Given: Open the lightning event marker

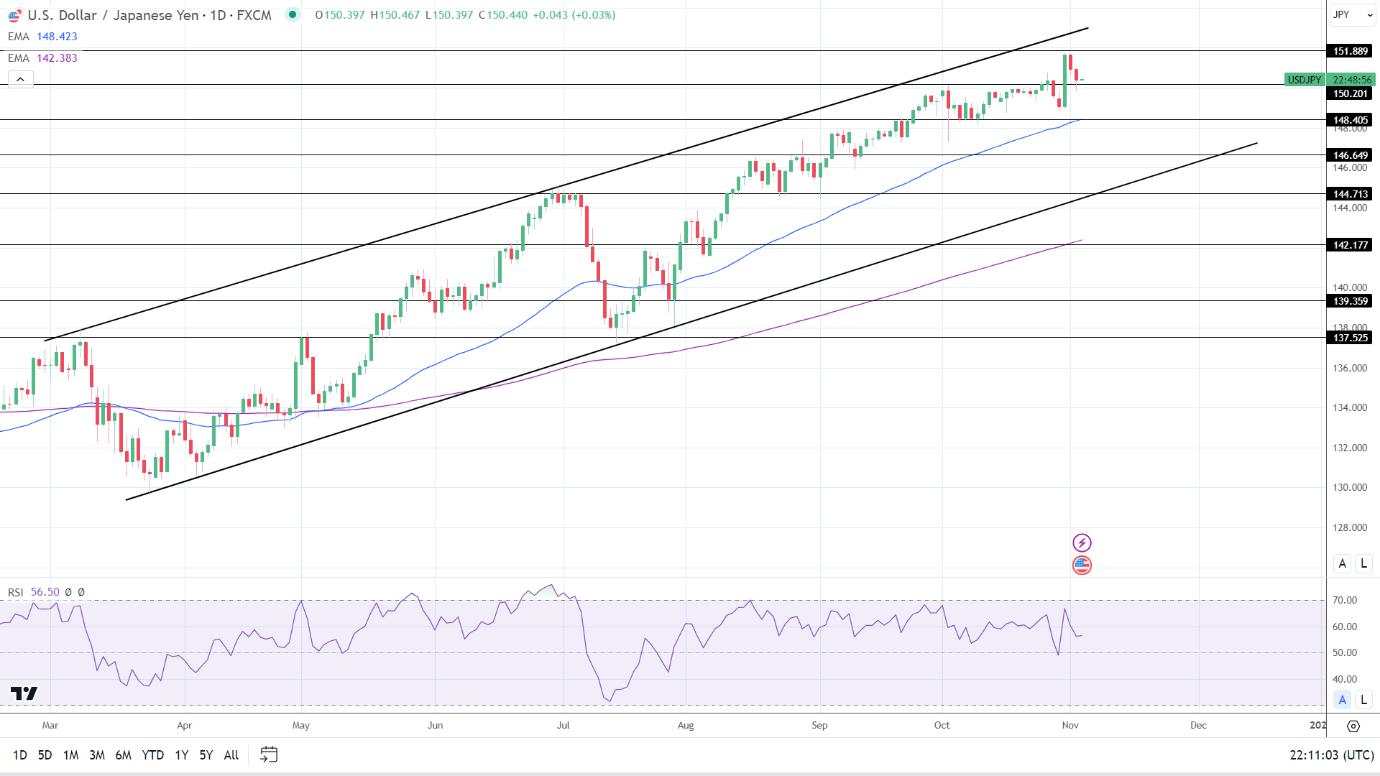Looking at the screenshot, I should point(1081,543).
